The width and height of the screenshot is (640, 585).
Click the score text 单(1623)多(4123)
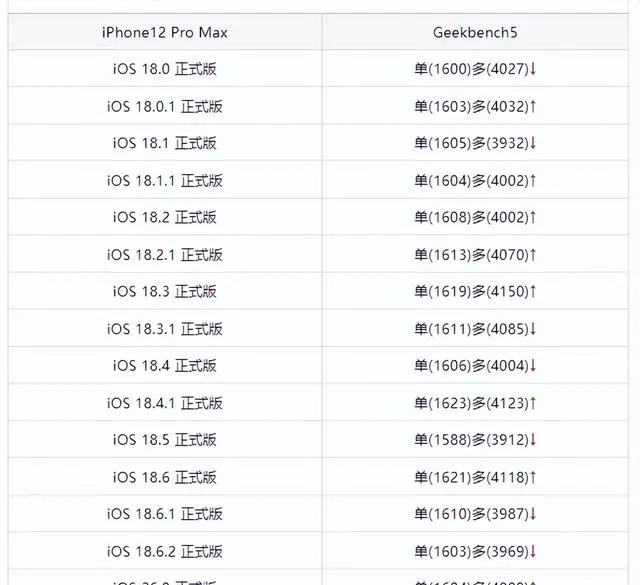pyautogui.click(x=471, y=403)
